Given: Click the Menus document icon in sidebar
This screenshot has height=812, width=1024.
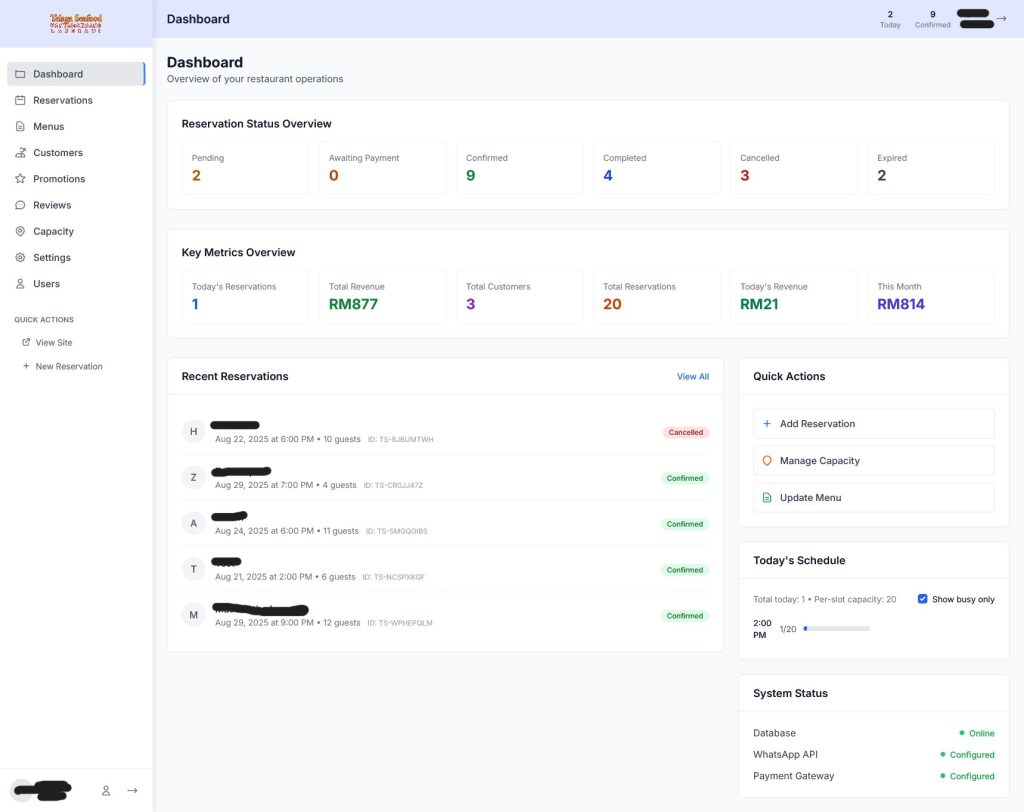Looking at the screenshot, I should point(21,127).
